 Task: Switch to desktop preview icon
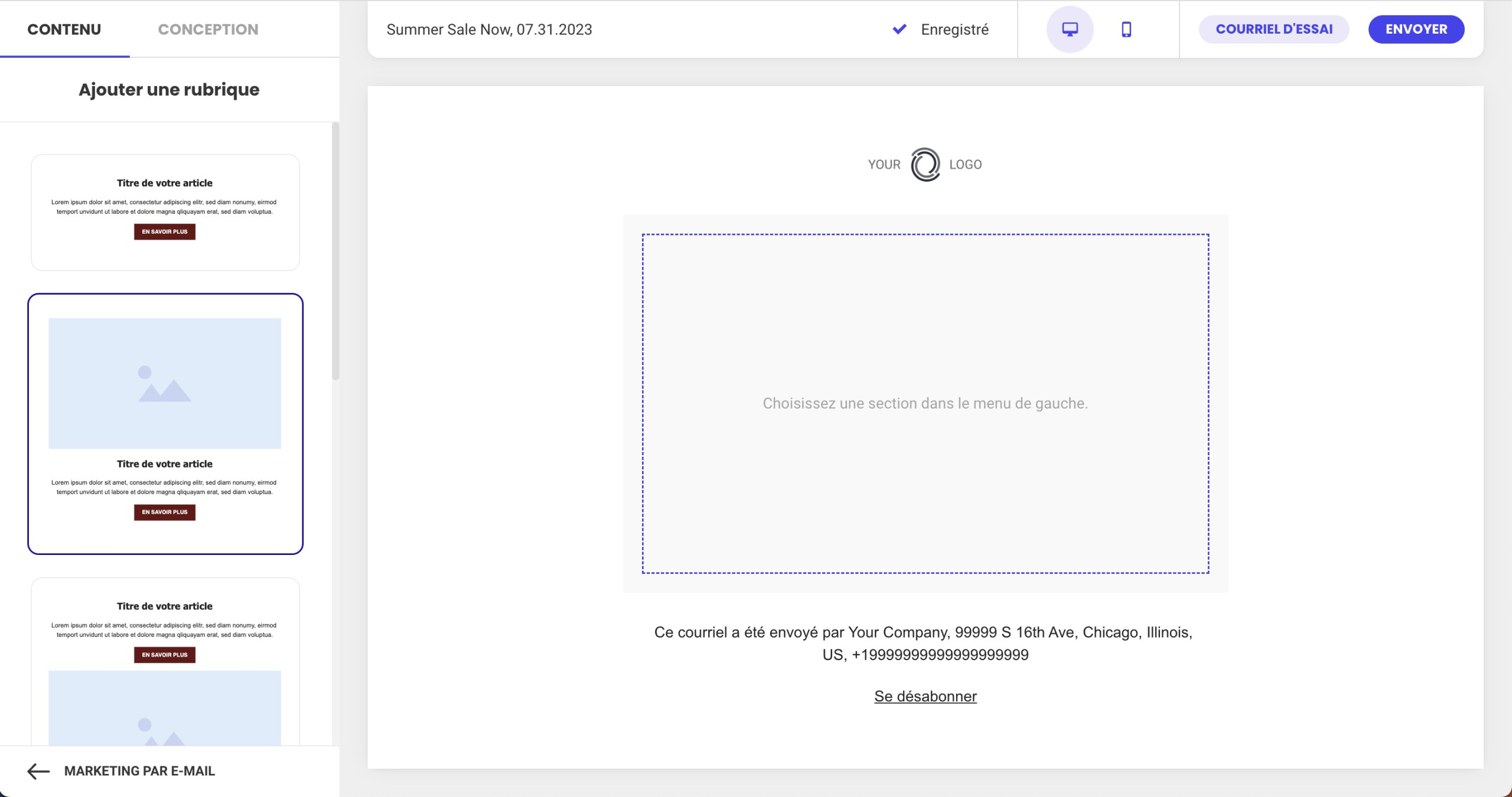1070,29
